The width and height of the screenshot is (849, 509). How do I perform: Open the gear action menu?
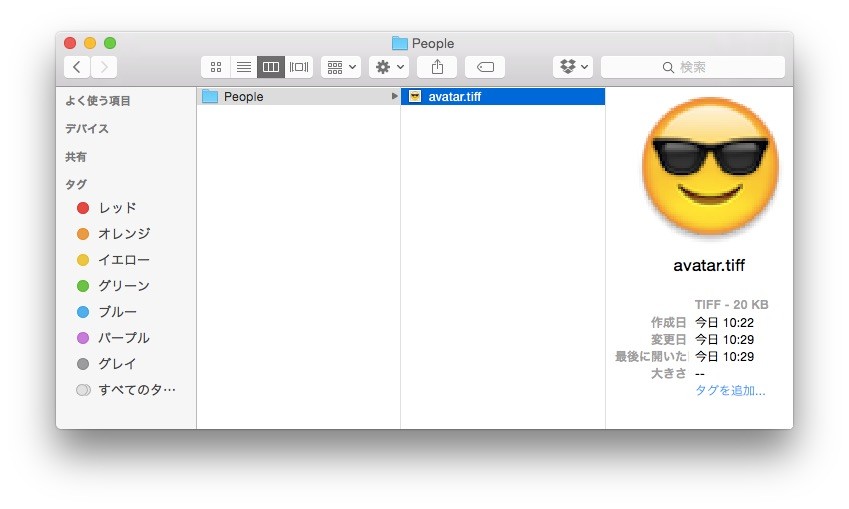(389, 67)
